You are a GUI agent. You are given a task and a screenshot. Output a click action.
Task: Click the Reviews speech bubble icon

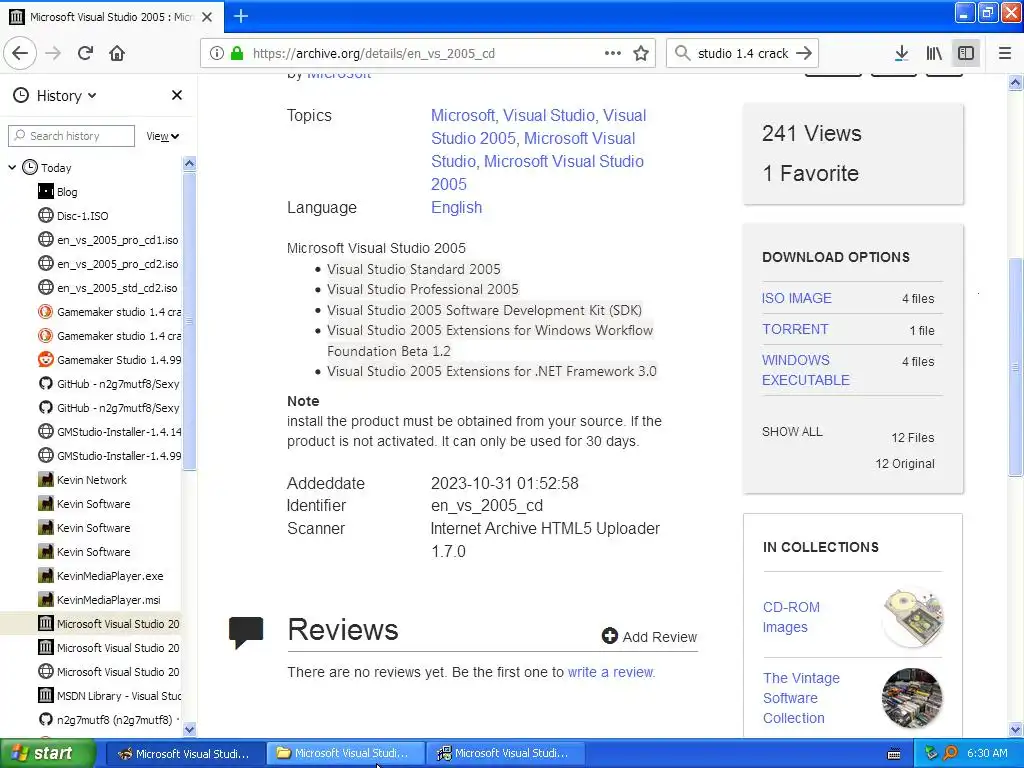[x=246, y=632]
